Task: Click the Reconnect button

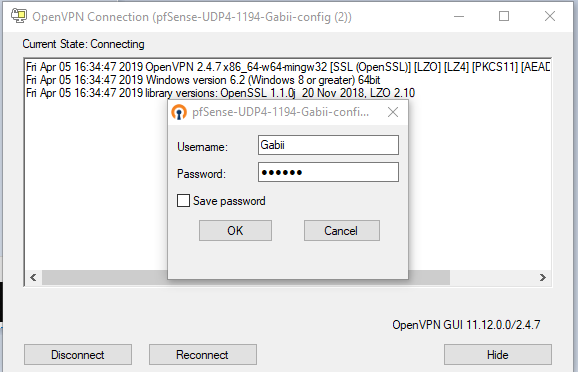Action: (x=203, y=355)
